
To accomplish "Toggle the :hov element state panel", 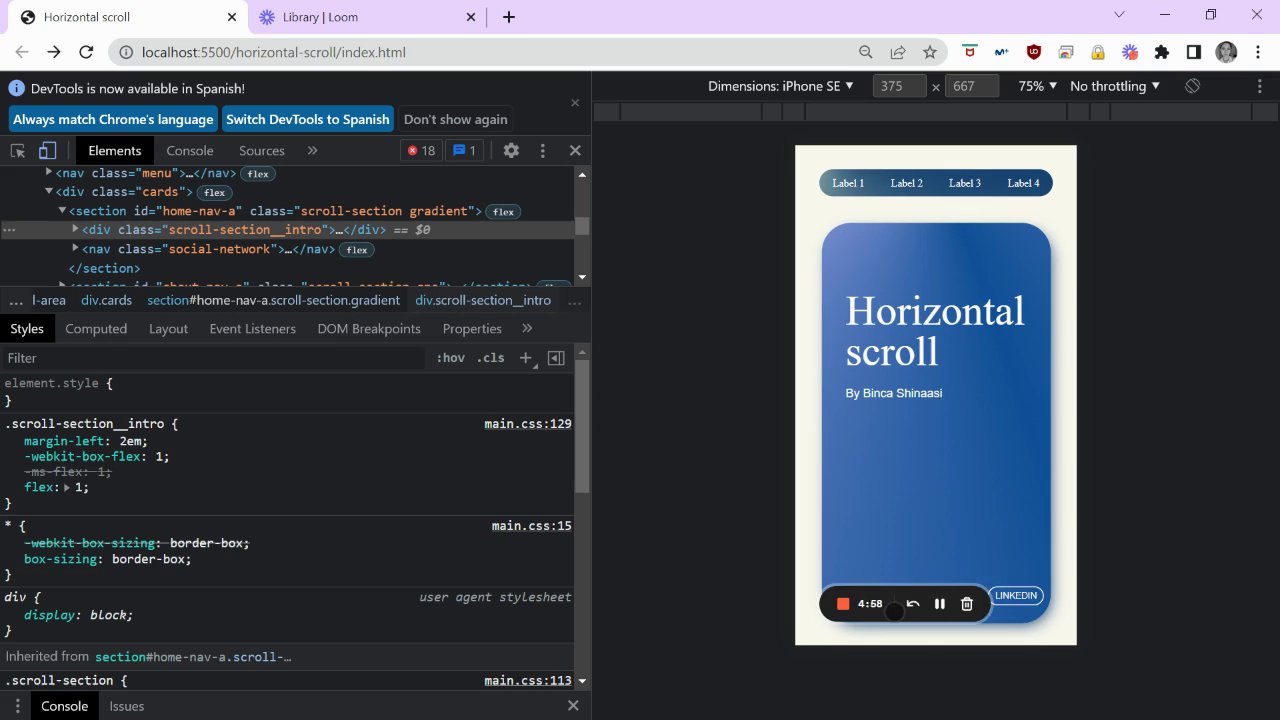I will pos(450,358).
